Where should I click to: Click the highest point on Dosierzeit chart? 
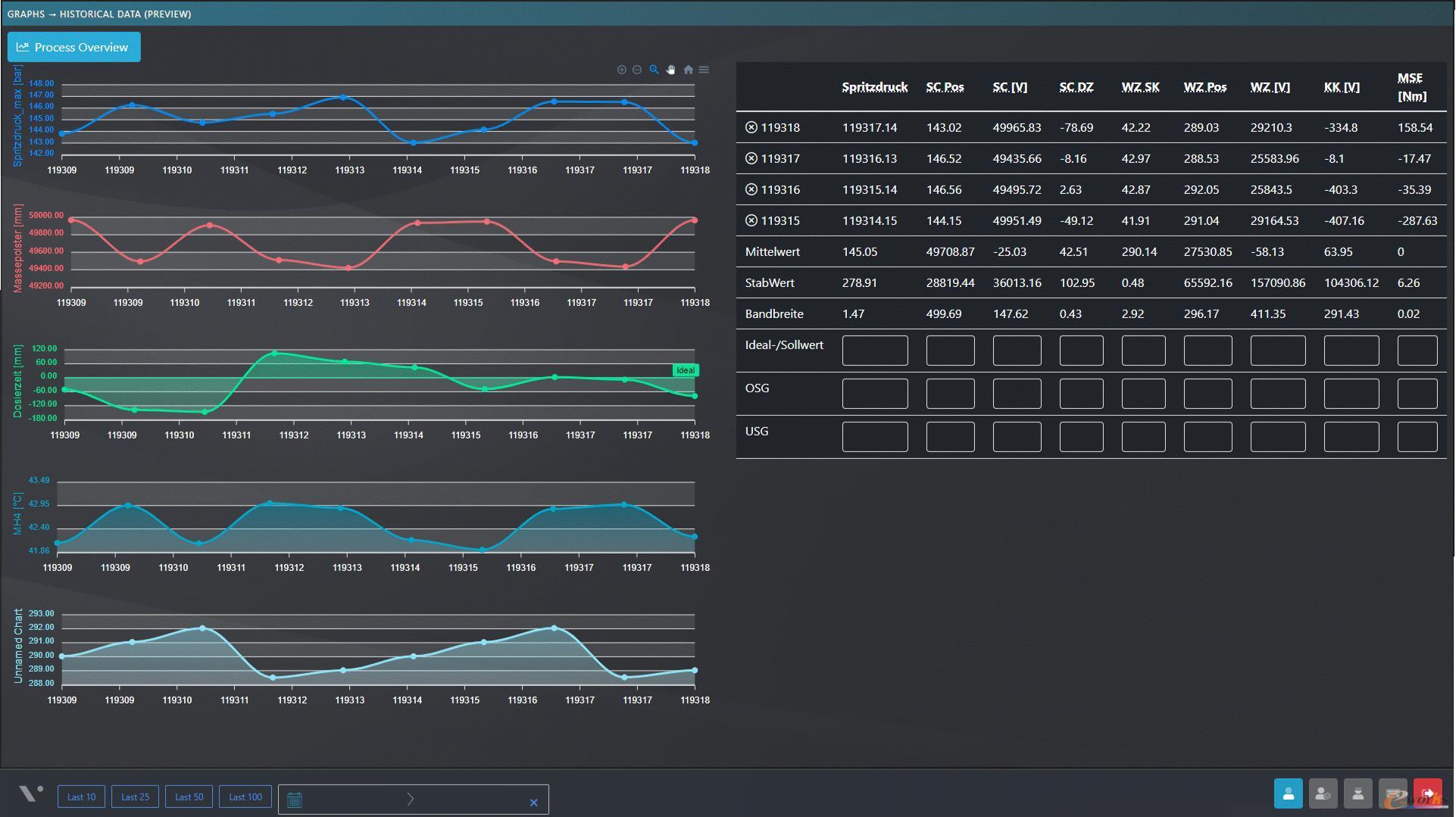click(274, 353)
